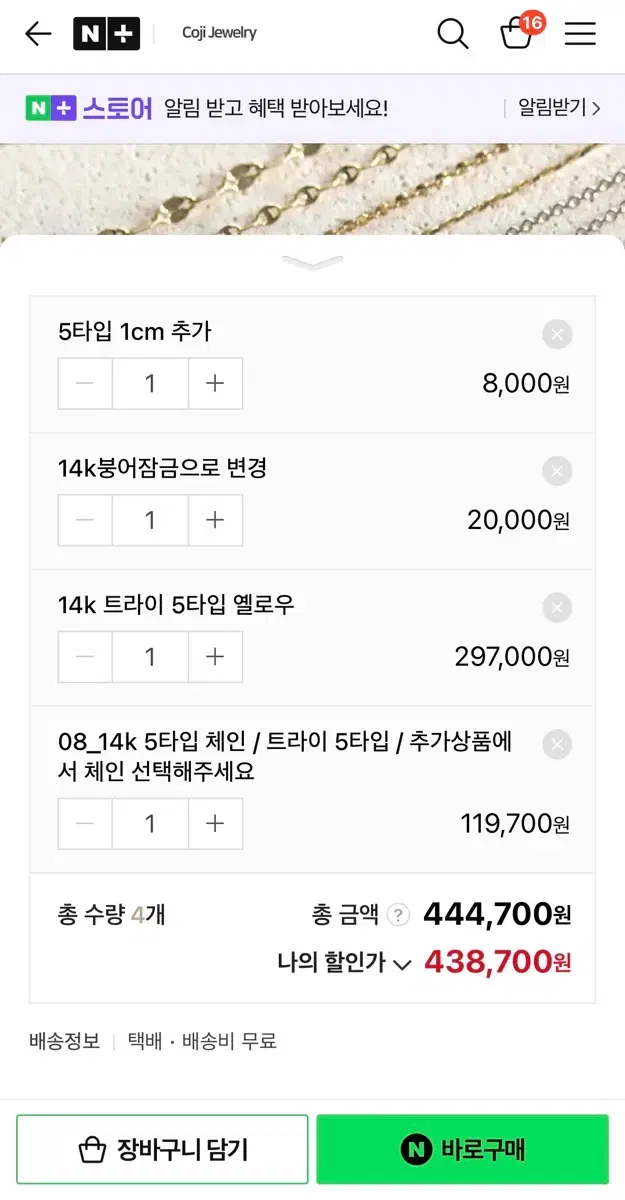Remove the '14k붕어잠금으로 변경' option
The height and width of the screenshot is (1200, 625).
pyautogui.click(x=557, y=471)
